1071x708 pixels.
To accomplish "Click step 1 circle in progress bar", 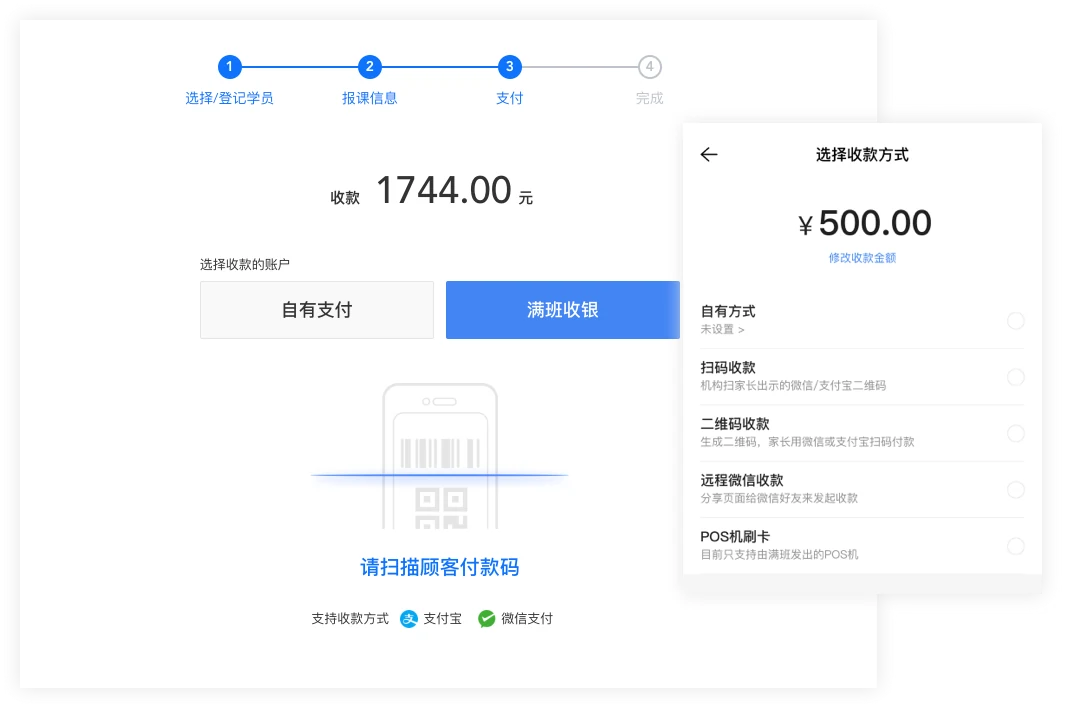I will click(230, 67).
